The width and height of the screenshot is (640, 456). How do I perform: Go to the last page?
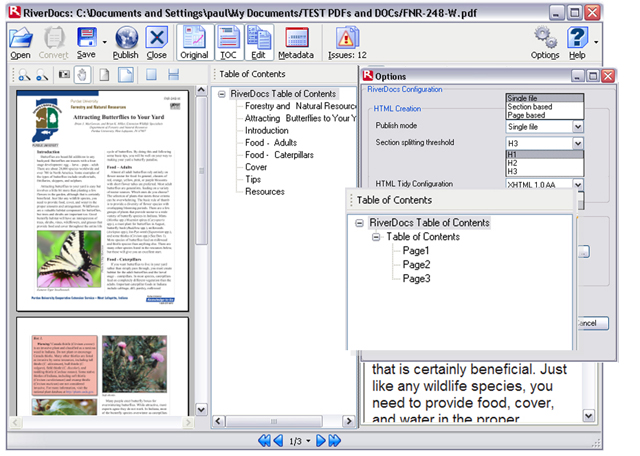point(335,441)
